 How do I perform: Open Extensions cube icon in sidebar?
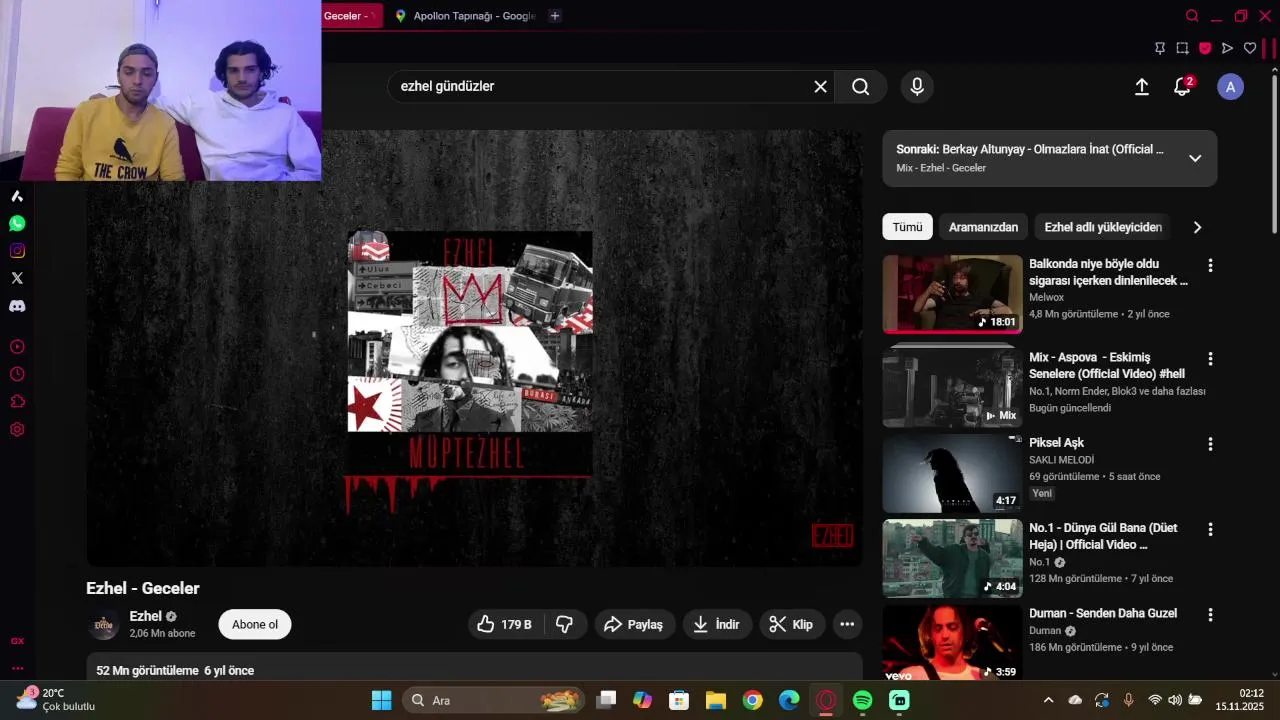(x=17, y=402)
